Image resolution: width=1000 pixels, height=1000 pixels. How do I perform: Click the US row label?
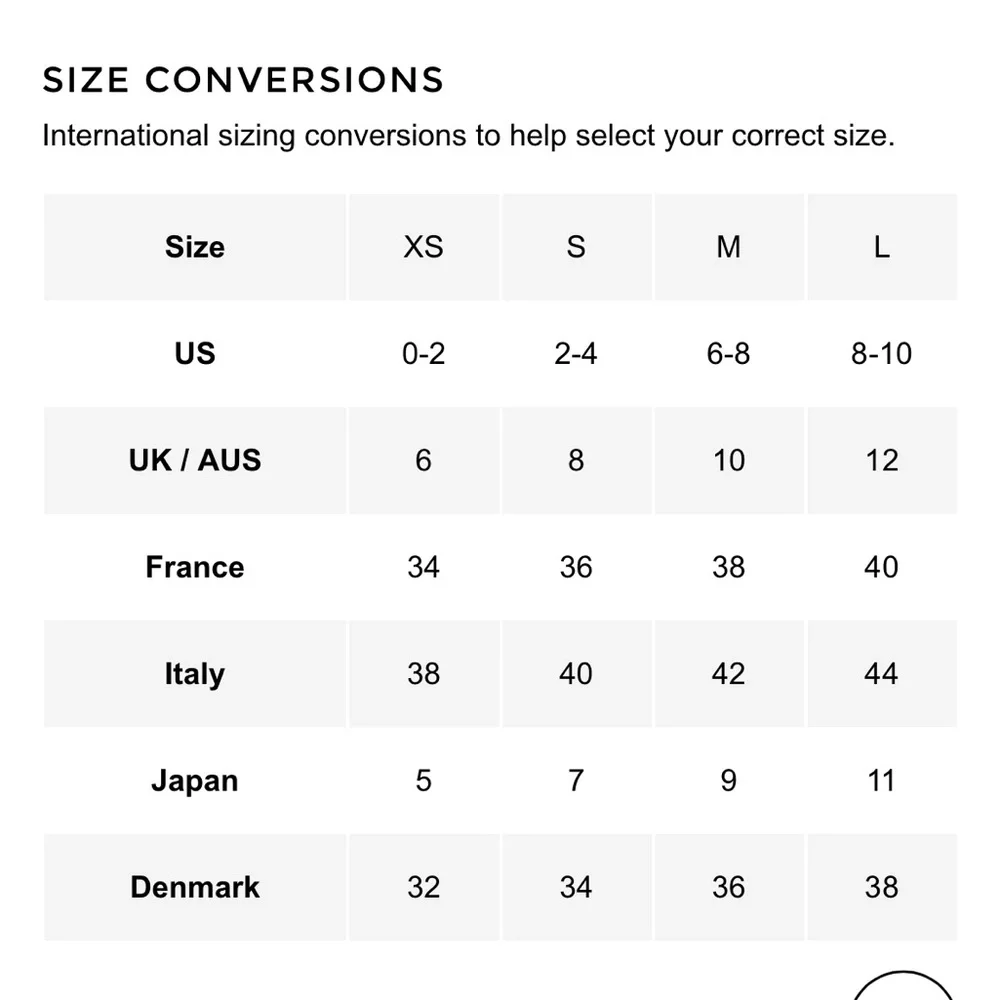pyautogui.click(x=195, y=353)
